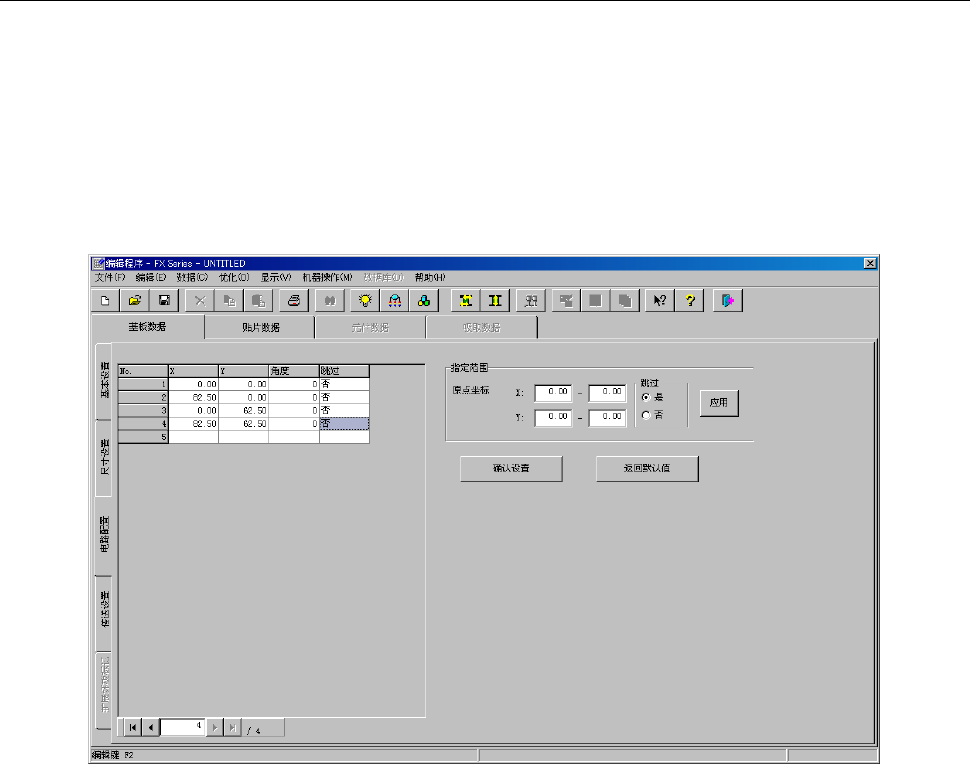Select the 电路配置 vertical side tab
This screenshot has height=764, width=970.
(104, 534)
